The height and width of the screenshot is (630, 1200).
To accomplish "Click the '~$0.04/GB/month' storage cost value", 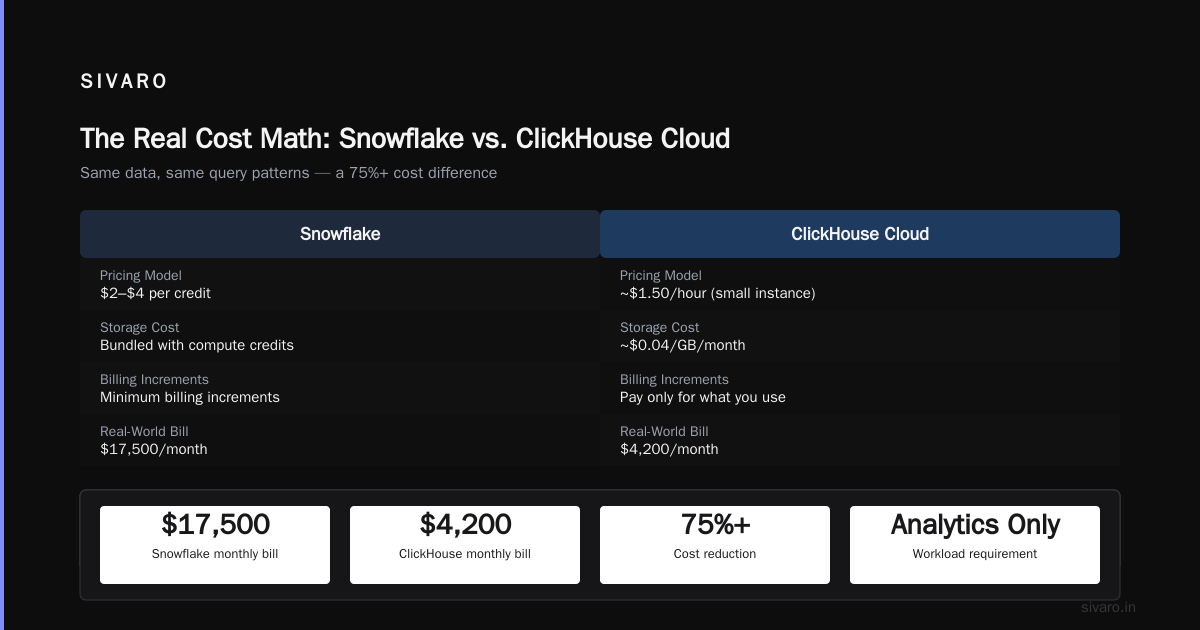I will click(x=683, y=346).
